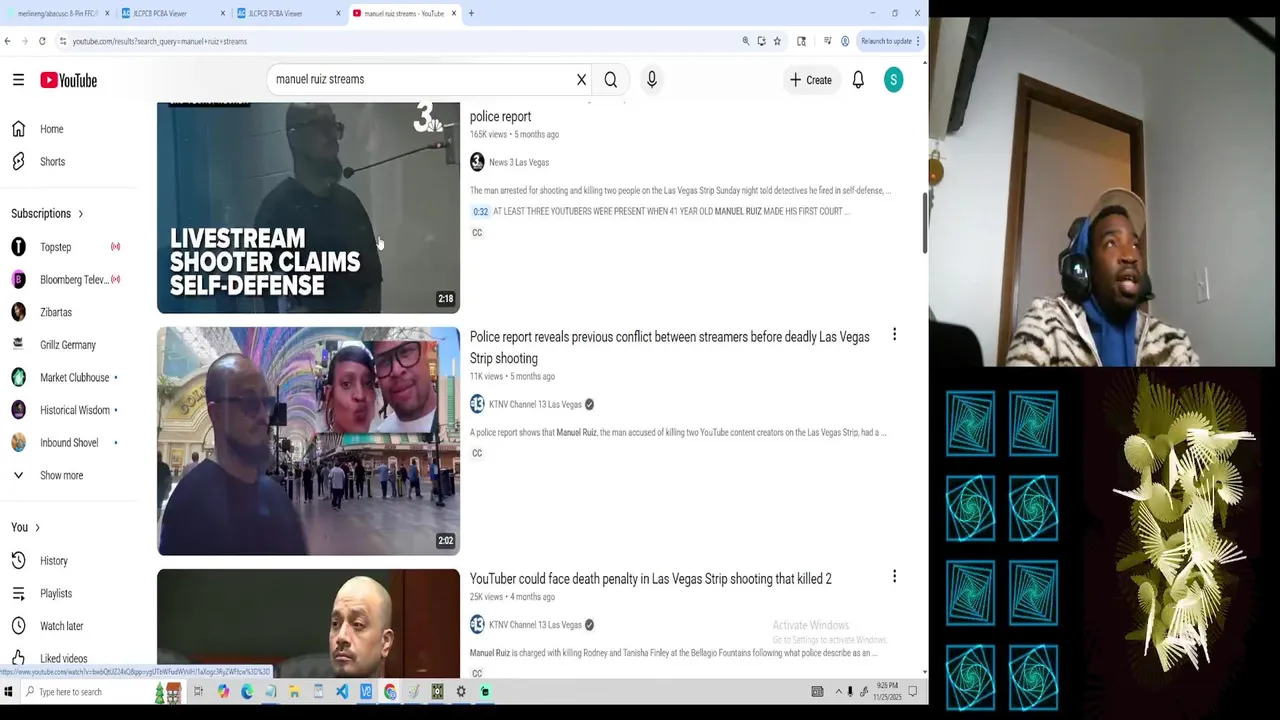This screenshot has height=720, width=1280.
Task: Clear the search box with X
Action: (x=581, y=80)
